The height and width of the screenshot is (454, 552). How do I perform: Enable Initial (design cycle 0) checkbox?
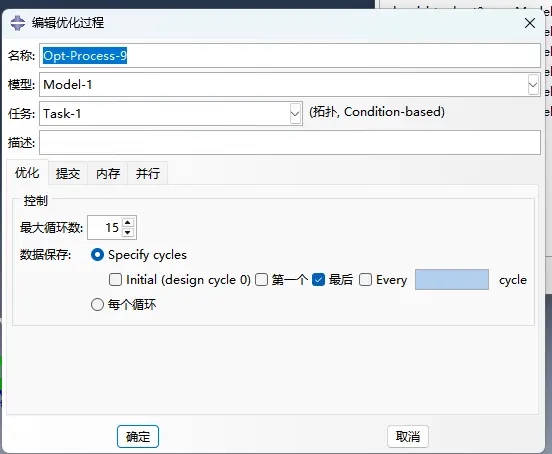[x=115, y=280]
